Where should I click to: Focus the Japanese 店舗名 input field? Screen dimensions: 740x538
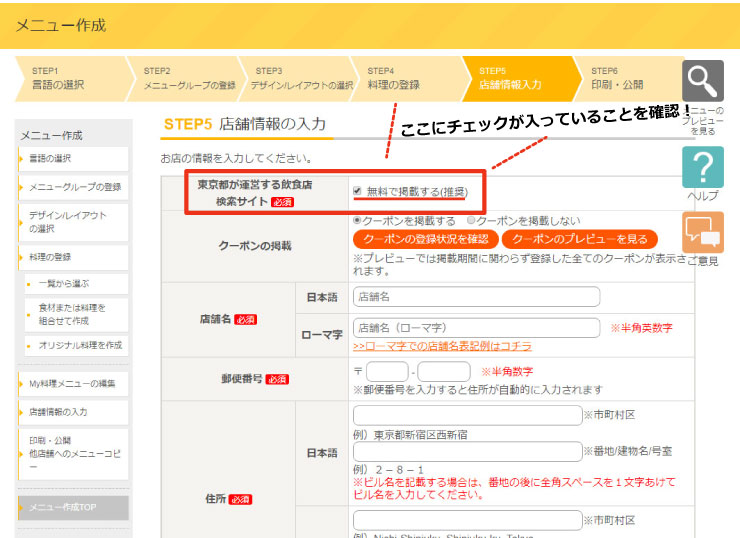tap(476, 297)
